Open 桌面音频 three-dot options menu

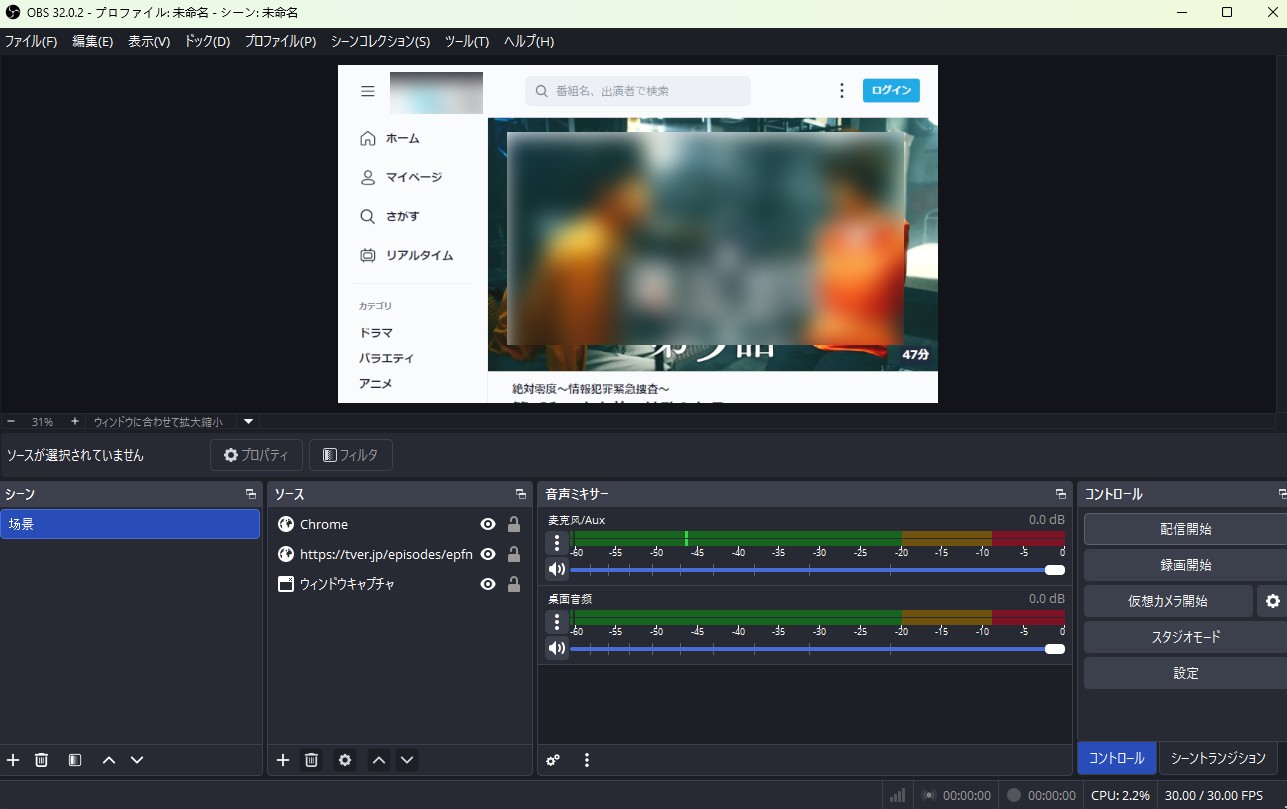point(557,622)
